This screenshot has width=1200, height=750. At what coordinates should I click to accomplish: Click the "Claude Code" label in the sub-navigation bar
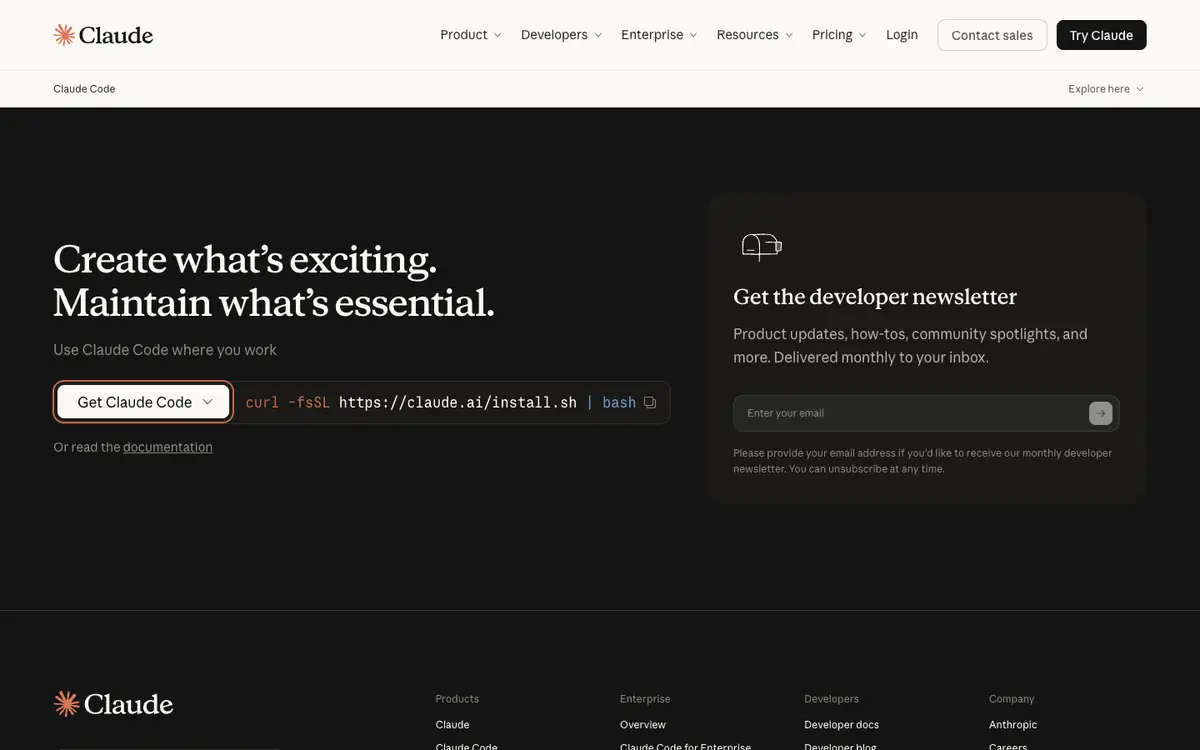point(84,89)
